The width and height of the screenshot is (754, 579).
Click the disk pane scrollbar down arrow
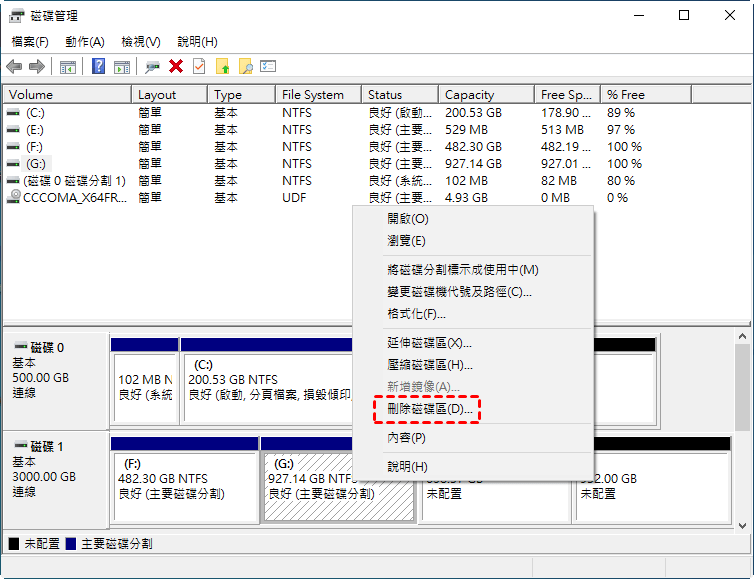tap(742, 526)
